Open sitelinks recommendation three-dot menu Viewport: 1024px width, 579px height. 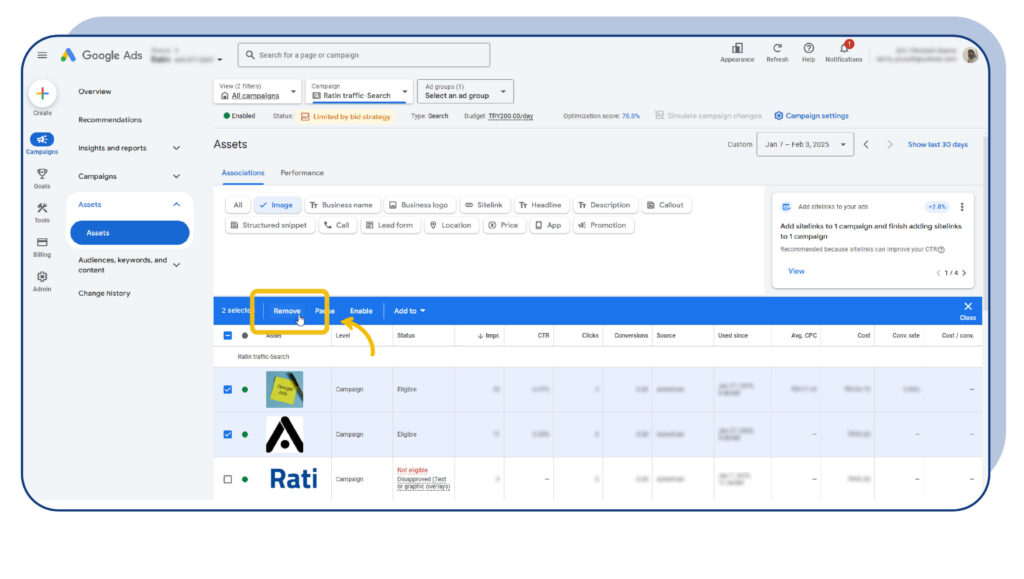pyautogui.click(x=962, y=207)
